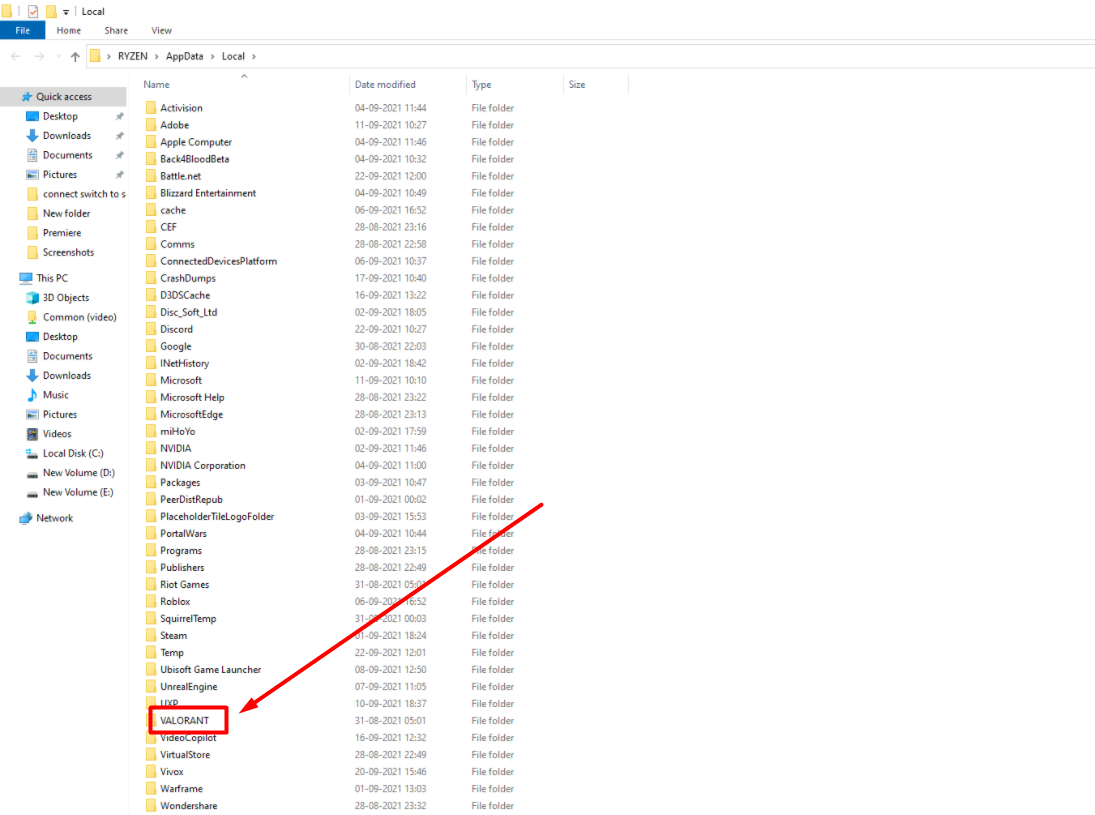This screenshot has height=815, width=1095.
Task: Click the Properties quick access toolbar icon
Action: pyautogui.click(x=33, y=11)
